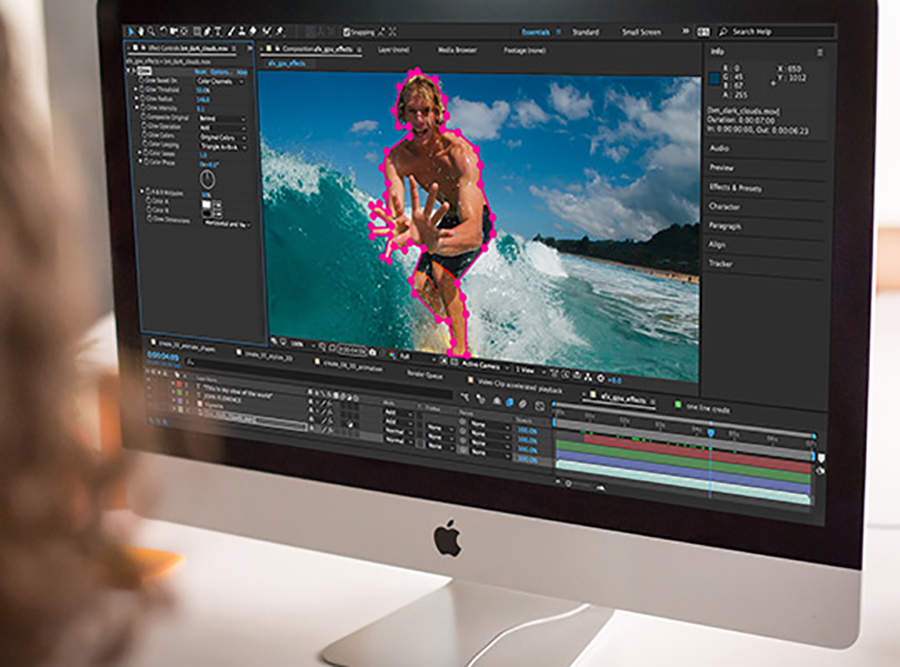Switch to Standard workspace

[x=585, y=32]
